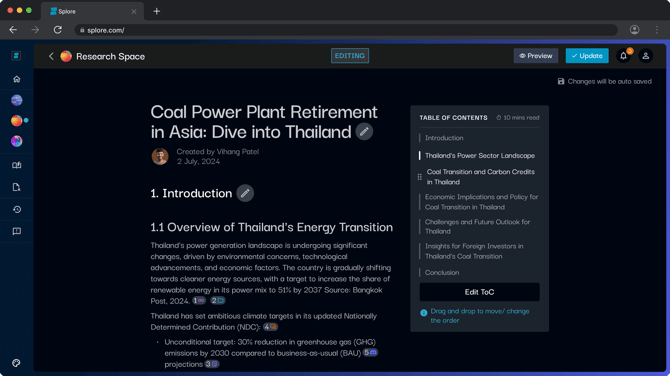Edit the report title with pencil icon
Screen dimensions: 670x376
[364, 132]
